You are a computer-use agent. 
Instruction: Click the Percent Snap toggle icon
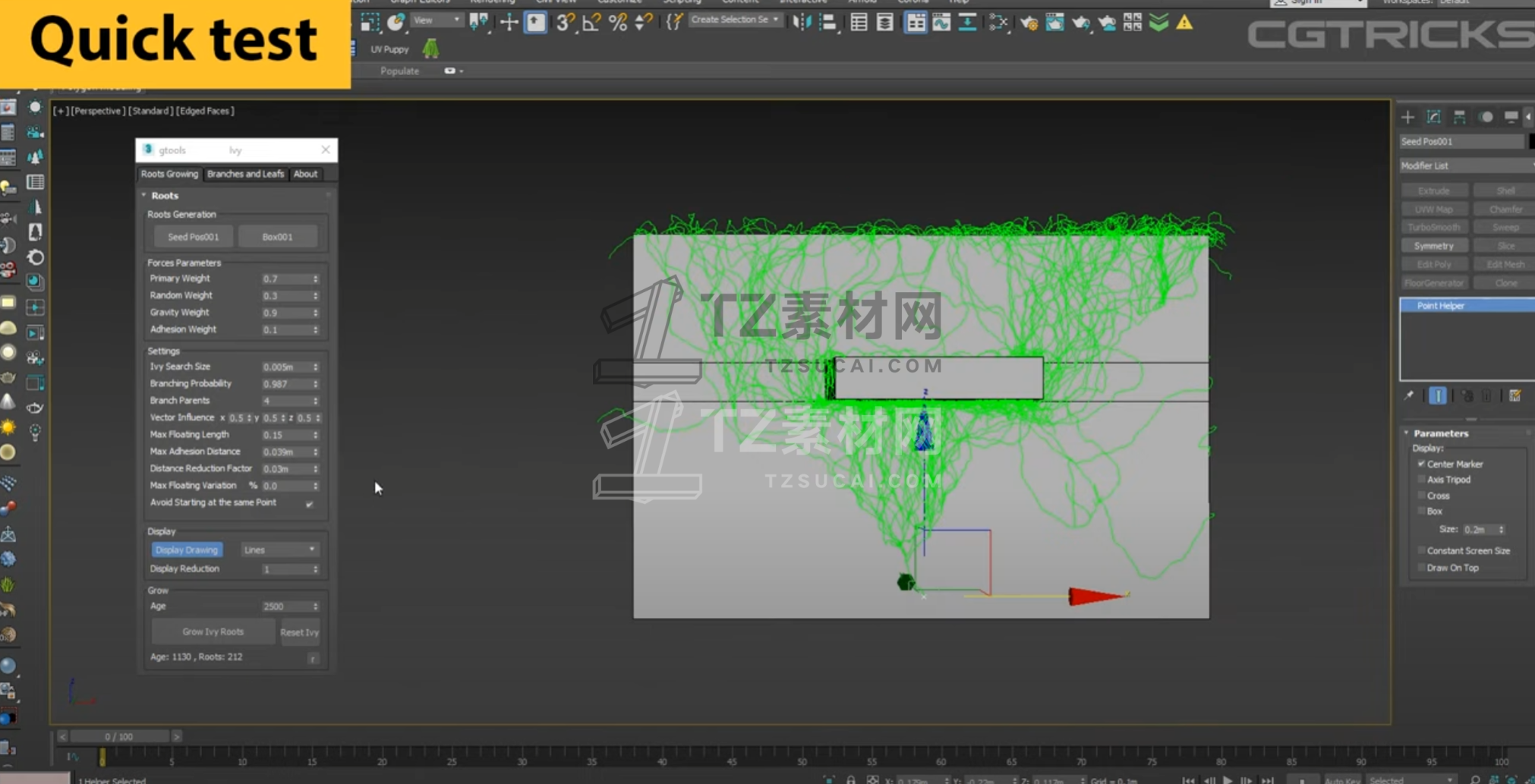[617, 23]
